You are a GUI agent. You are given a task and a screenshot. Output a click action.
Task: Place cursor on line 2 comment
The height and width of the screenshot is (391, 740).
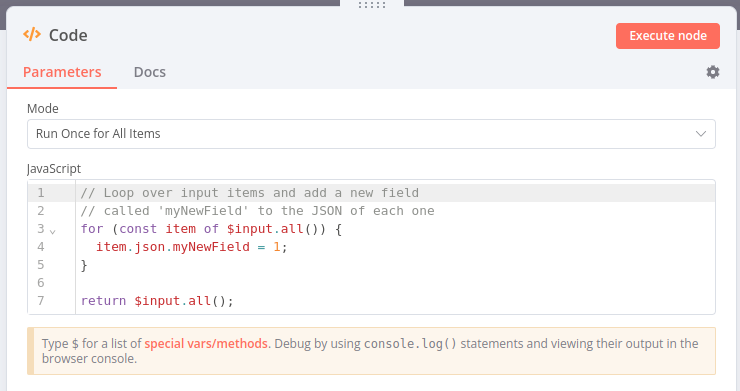pos(257,211)
